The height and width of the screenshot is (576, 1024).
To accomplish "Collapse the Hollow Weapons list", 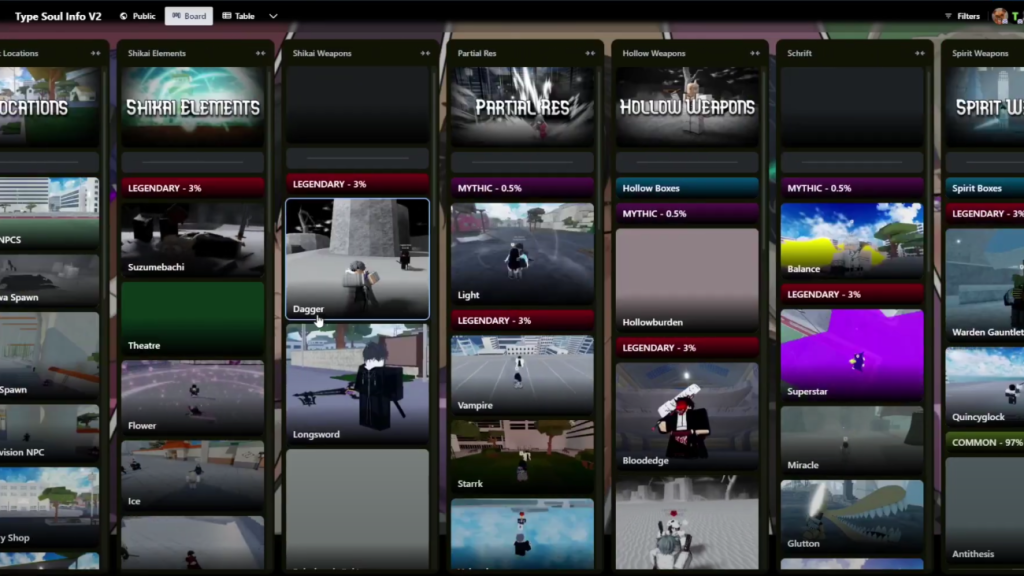I will click(x=755, y=53).
